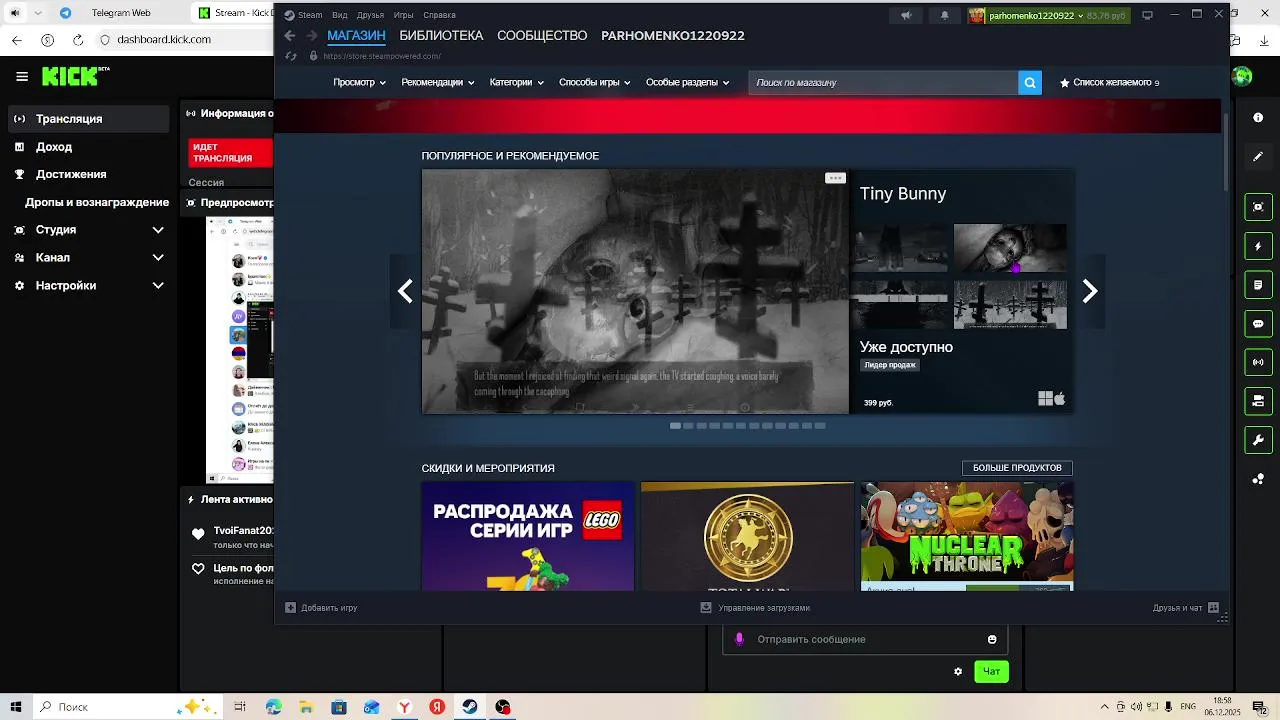Viewport: 1280px width, 720px height.
Task: Open the Рекомендации dropdown
Action: click(x=437, y=82)
